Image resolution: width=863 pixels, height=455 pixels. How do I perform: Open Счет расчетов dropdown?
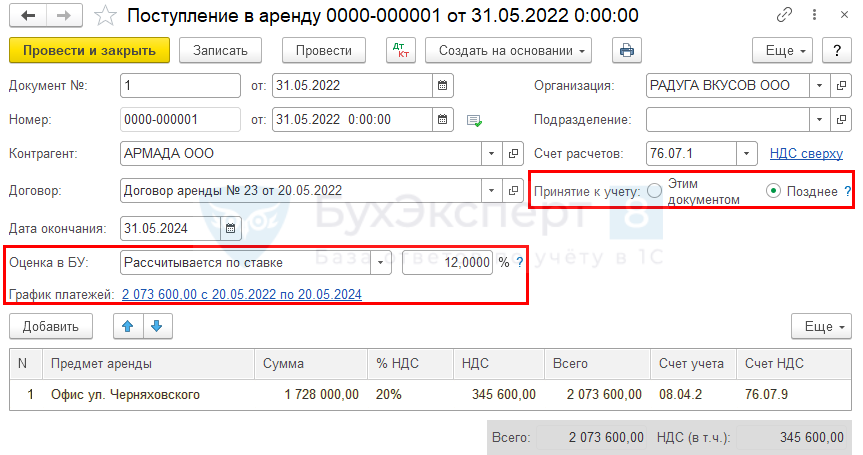point(747,155)
